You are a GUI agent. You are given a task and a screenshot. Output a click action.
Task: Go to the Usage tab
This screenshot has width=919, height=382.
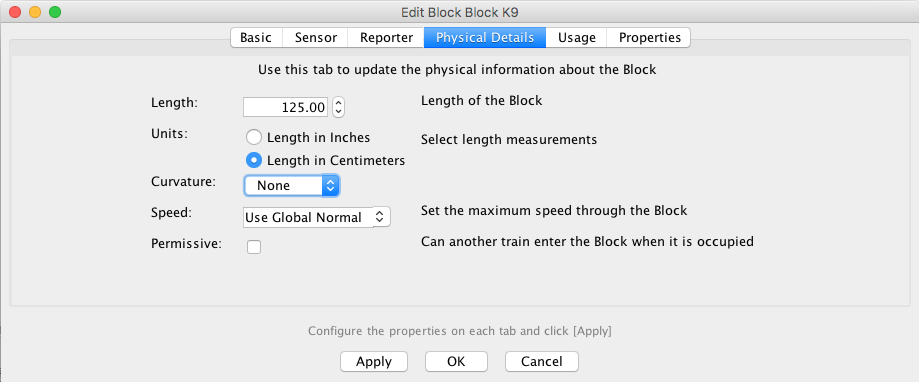(x=577, y=37)
